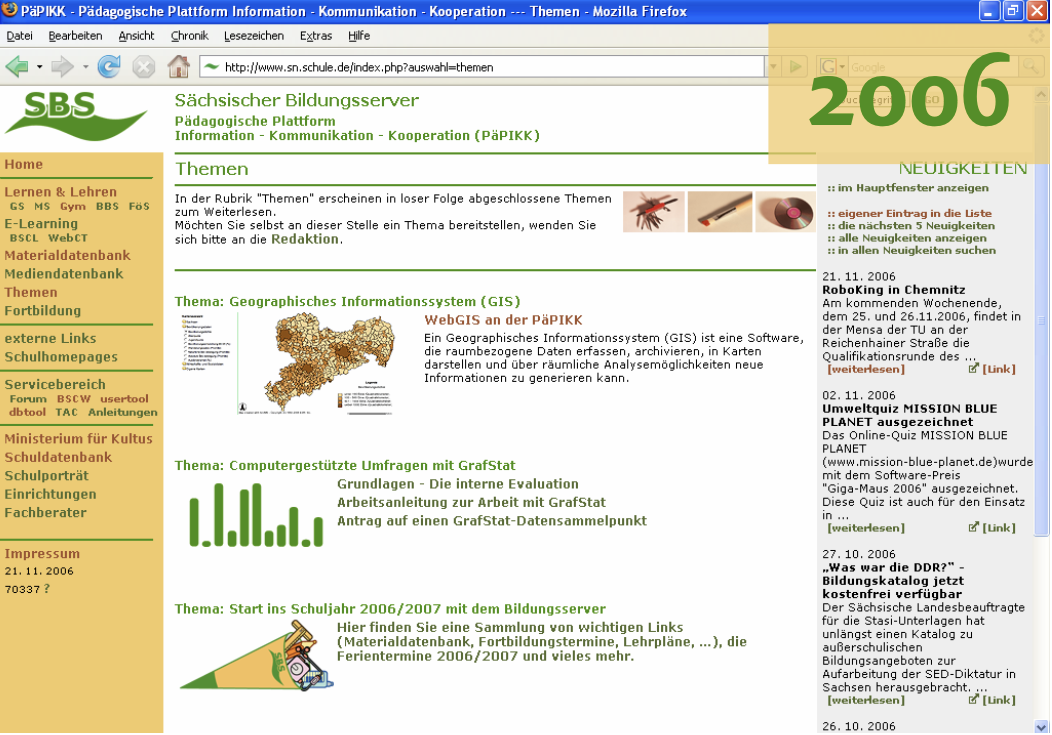The image size is (1052, 735).
Task: Click the scrollbar down arrow
Action: coord(1041,726)
